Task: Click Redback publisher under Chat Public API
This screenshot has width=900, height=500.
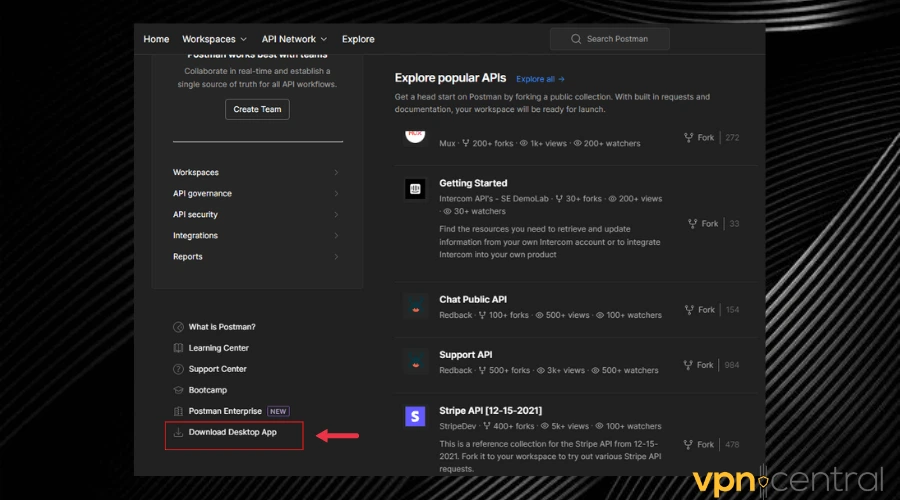Action: tap(456, 315)
